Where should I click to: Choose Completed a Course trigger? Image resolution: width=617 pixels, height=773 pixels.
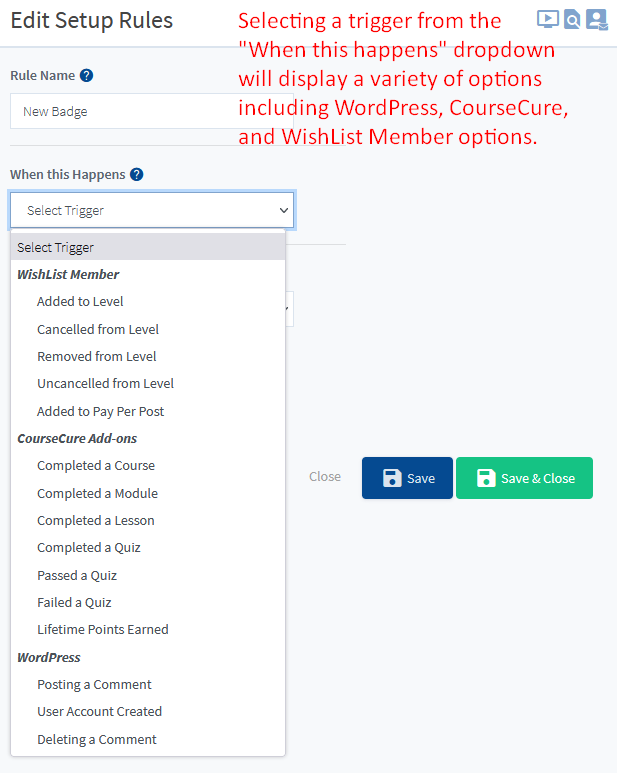coord(148,465)
